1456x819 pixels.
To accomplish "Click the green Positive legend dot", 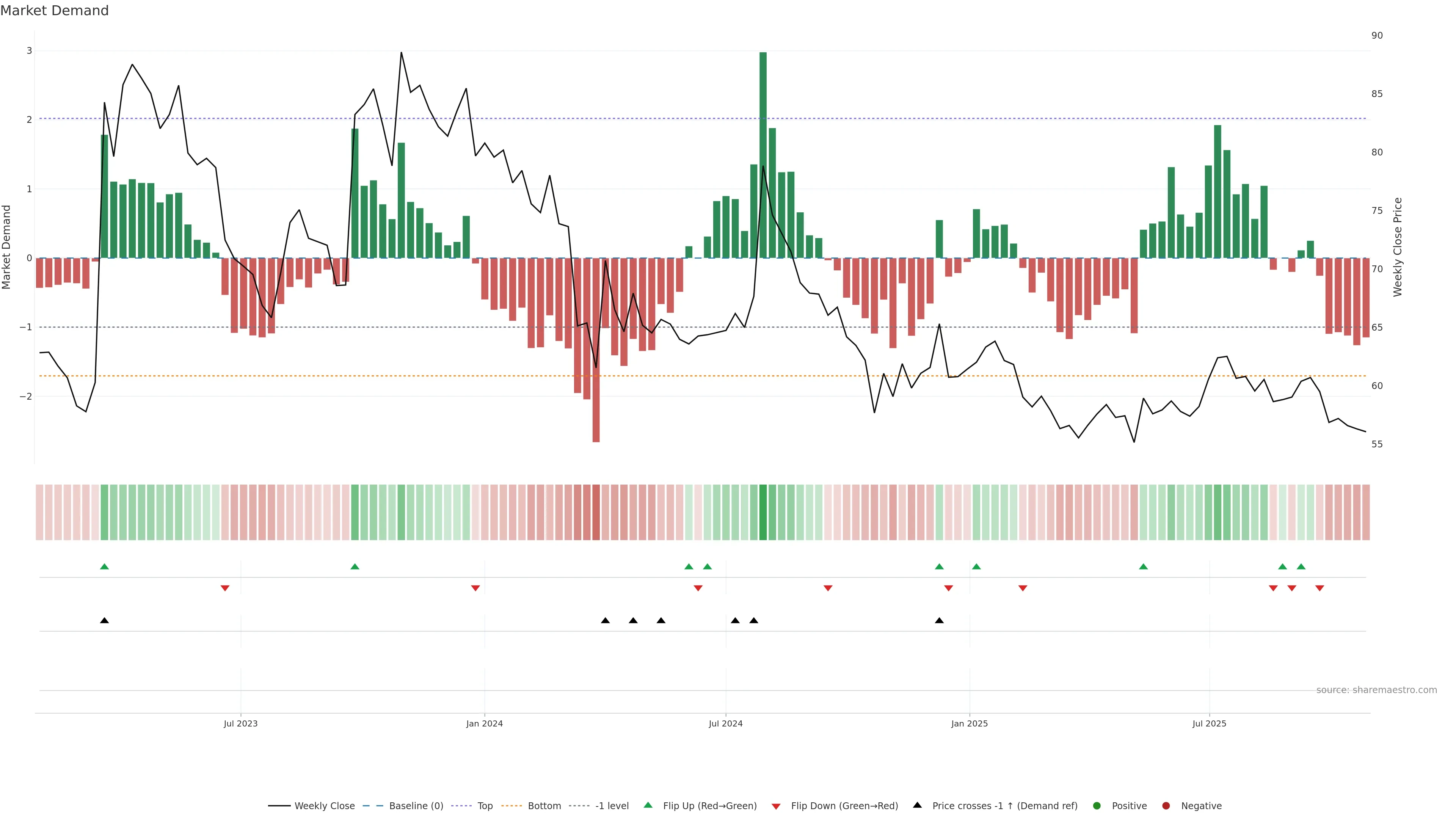I will (x=1097, y=806).
